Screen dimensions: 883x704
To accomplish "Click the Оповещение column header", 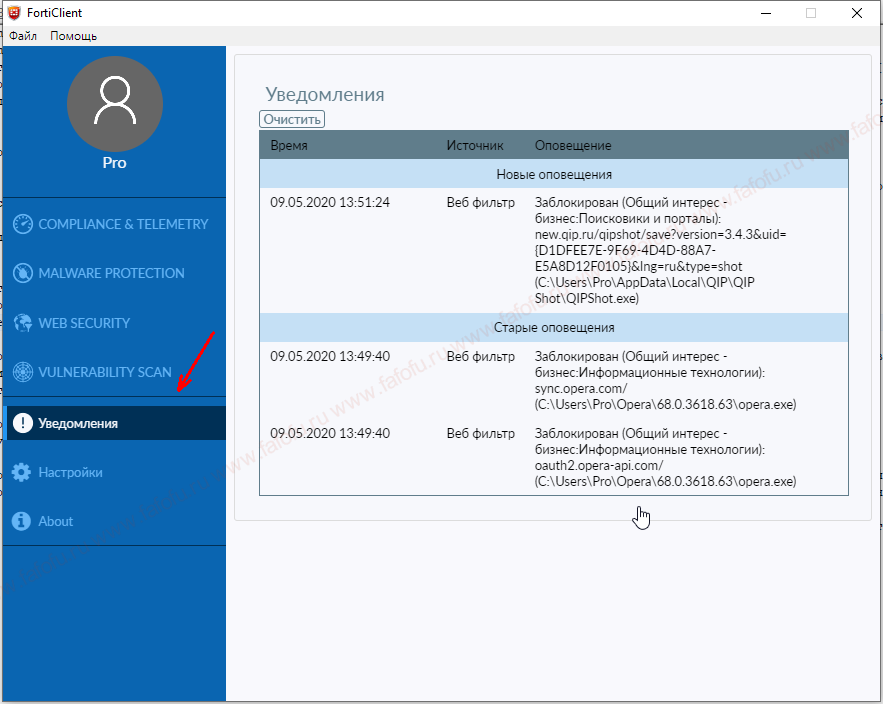I will point(573,145).
